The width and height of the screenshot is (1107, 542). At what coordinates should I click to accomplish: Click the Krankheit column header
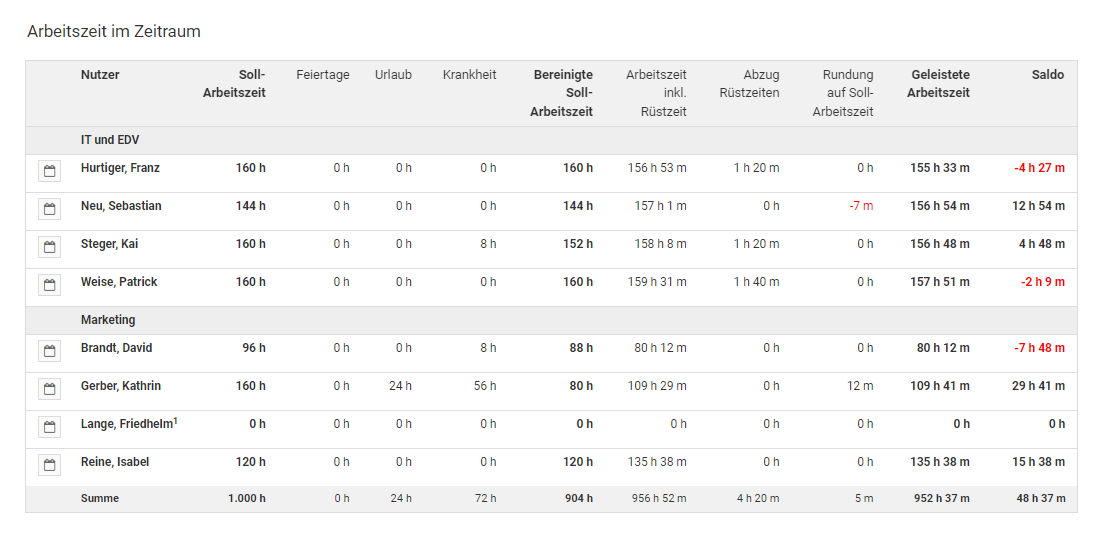click(469, 75)
